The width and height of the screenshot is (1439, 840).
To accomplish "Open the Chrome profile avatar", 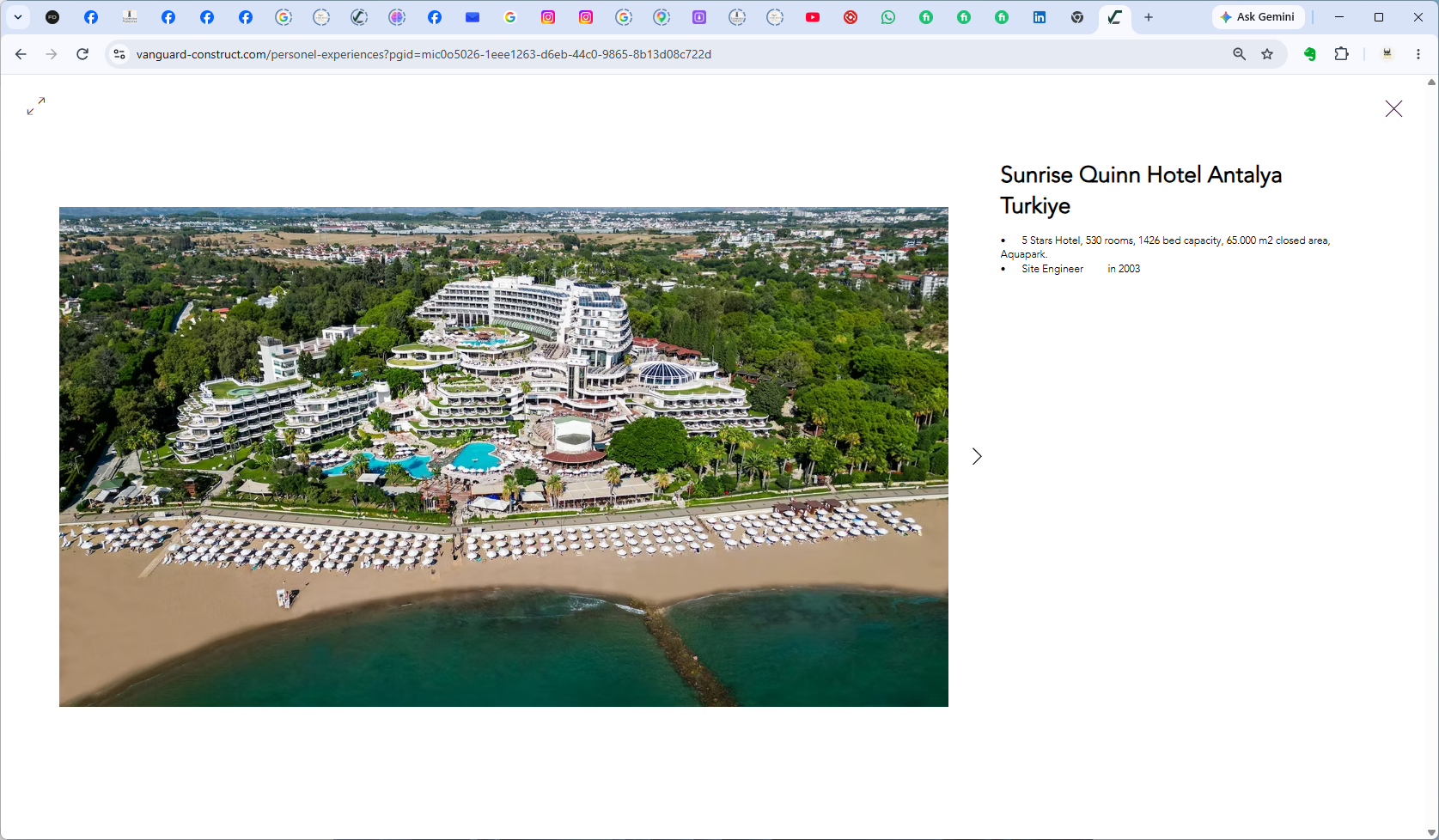I will pos(1387,54).
